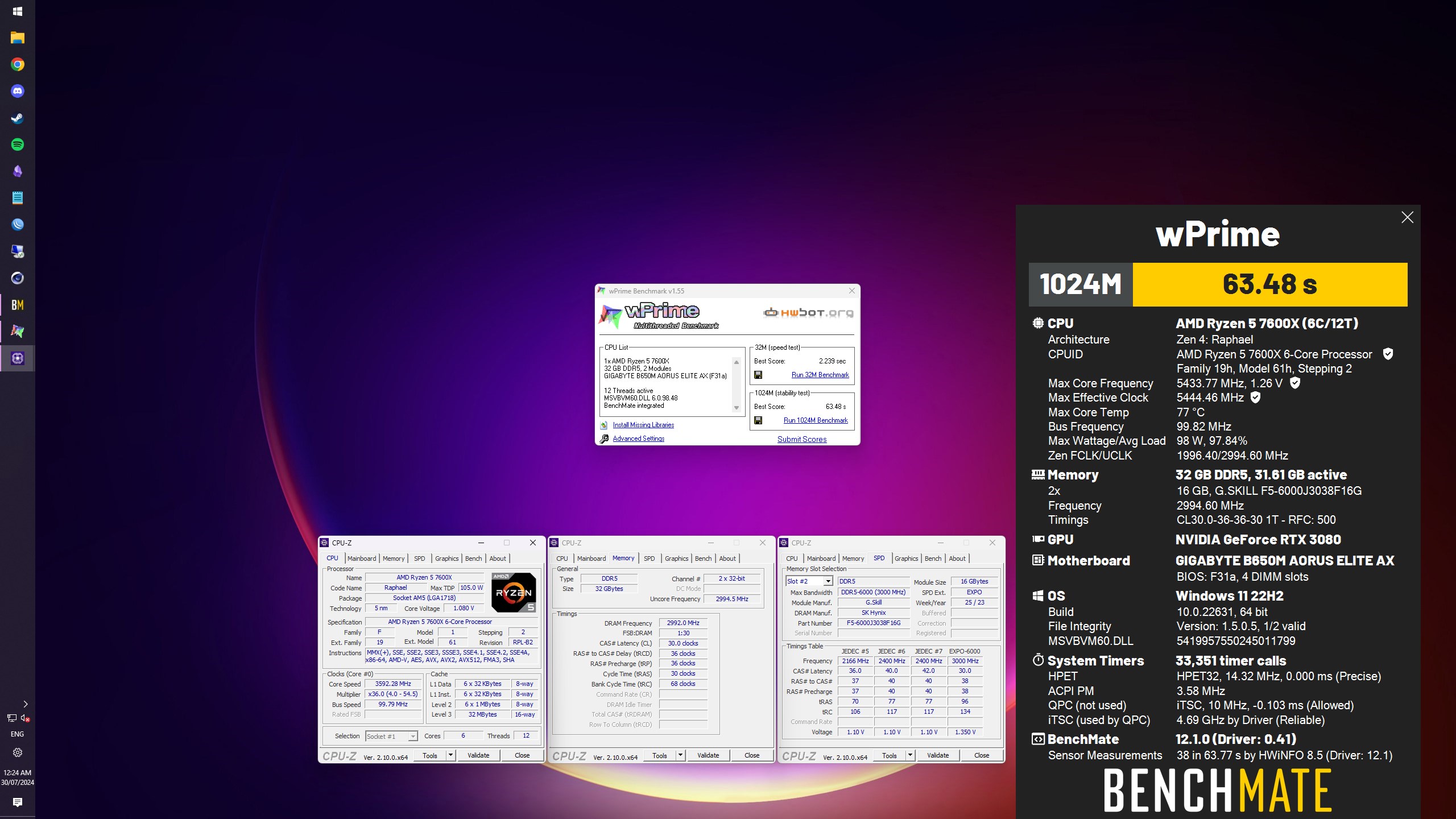Open Advanced Settings link in wPrime
Image resolution: width=1456 pixels, height=819 pixels.
pyautogui.click(x=638, y=439)
